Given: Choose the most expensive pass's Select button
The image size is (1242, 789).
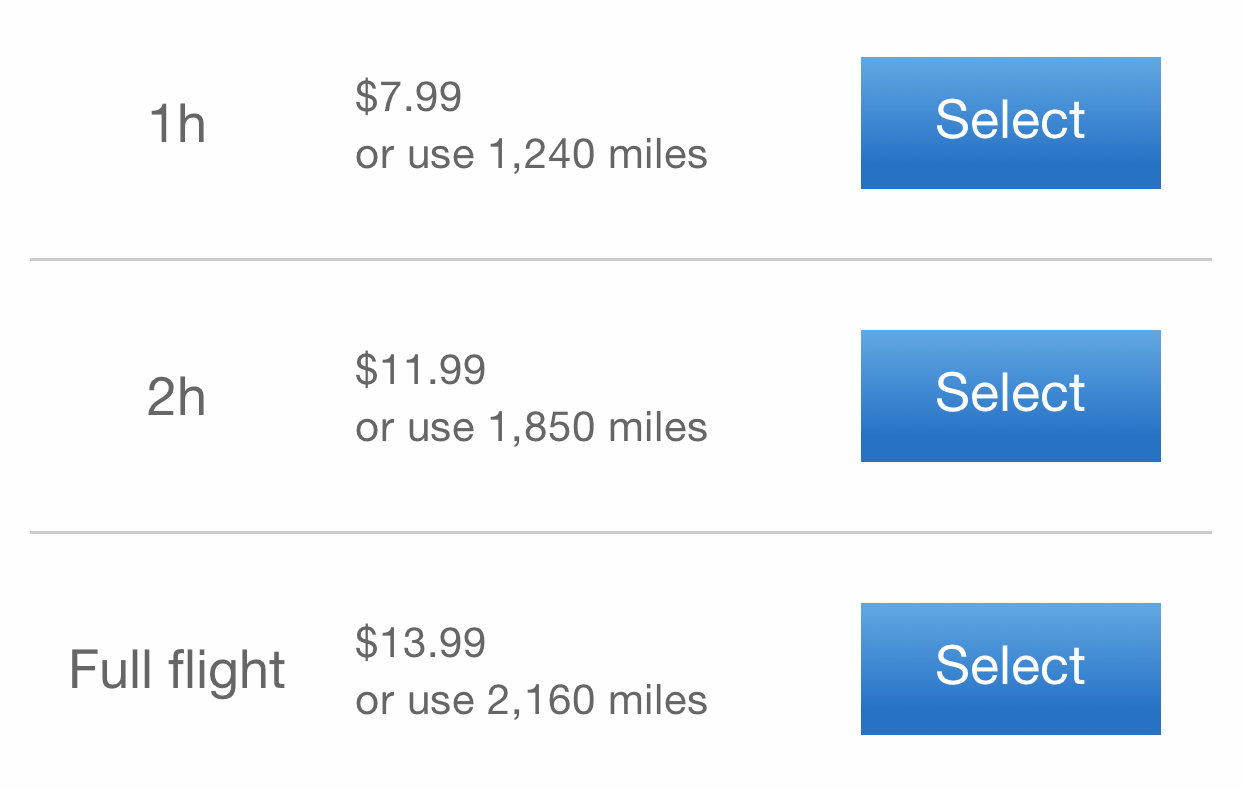Looking at the screenshot, I should pos(1010,669).
